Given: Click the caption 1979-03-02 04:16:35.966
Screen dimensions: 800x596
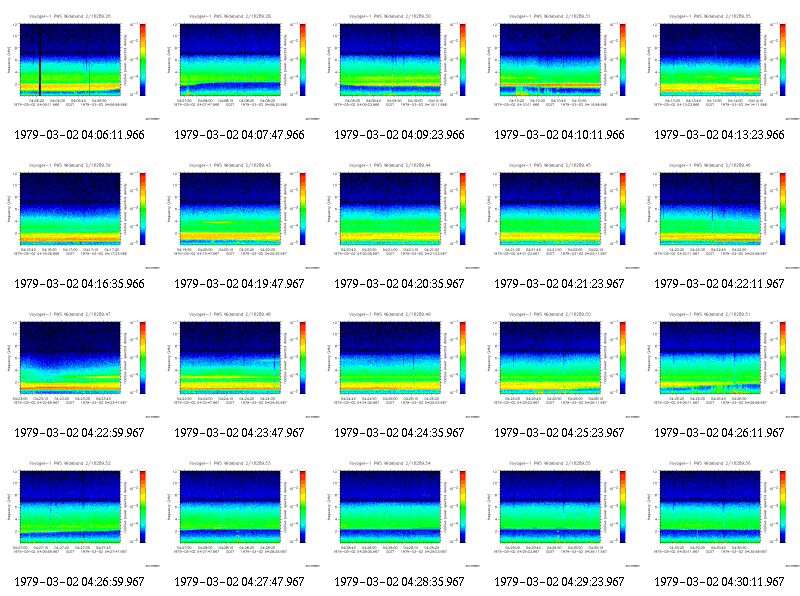Looking at the screenshot, I should [x=80, y=284].
